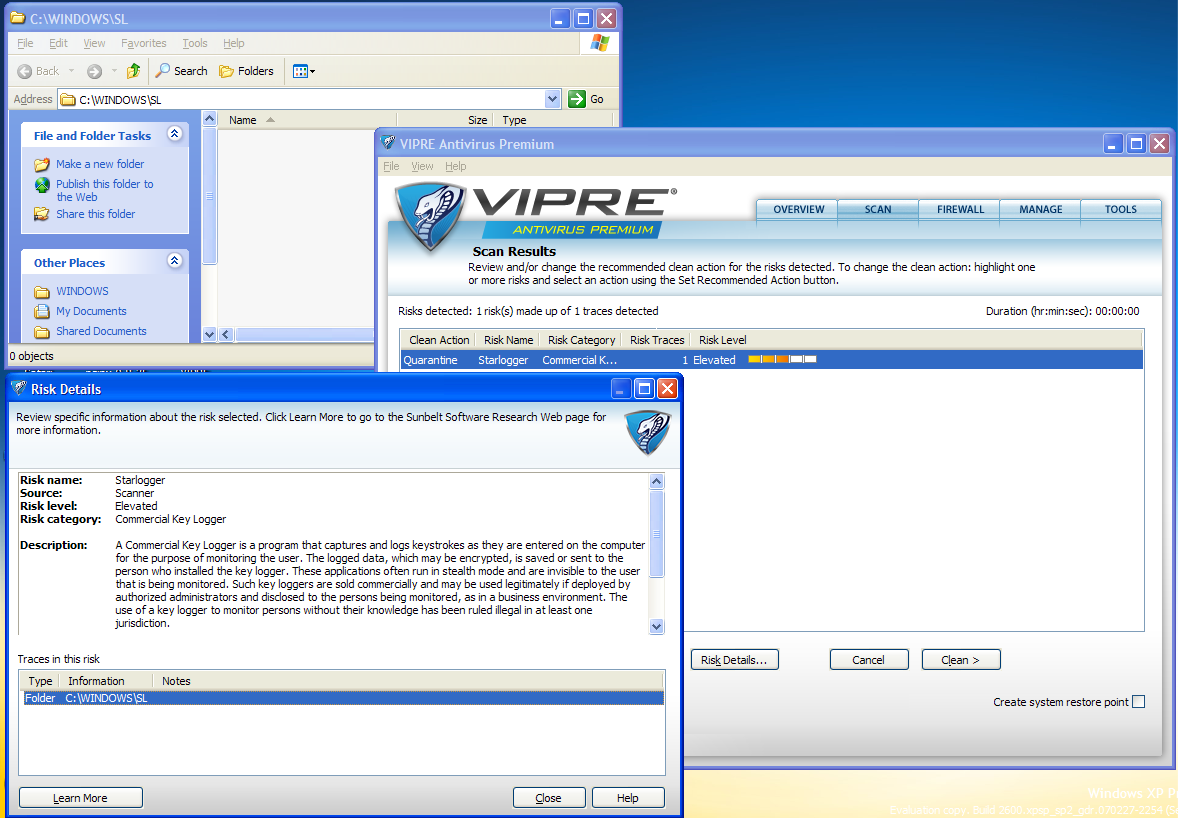The image size is (1178, 818).
Task: Select the Folder C:\WINDOWS\SL trace row
Action: tap(342, 699)
